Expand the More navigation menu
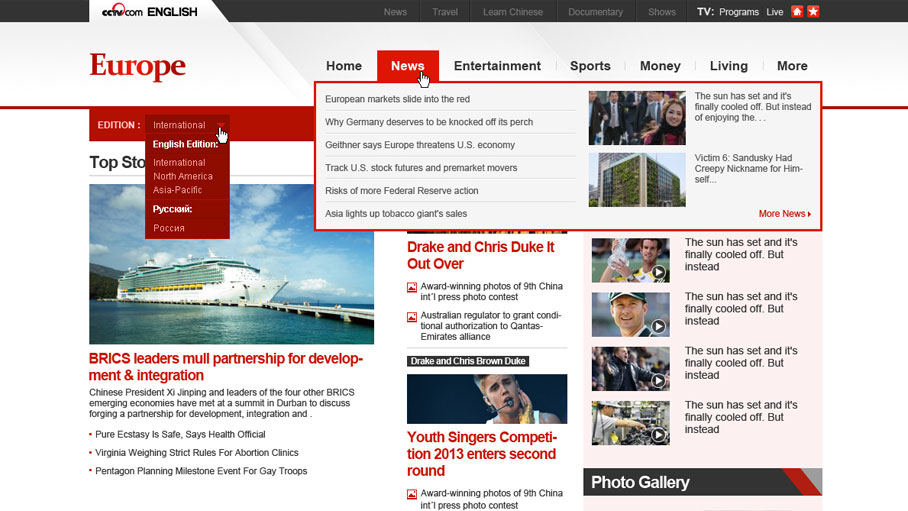 [792, 66]
